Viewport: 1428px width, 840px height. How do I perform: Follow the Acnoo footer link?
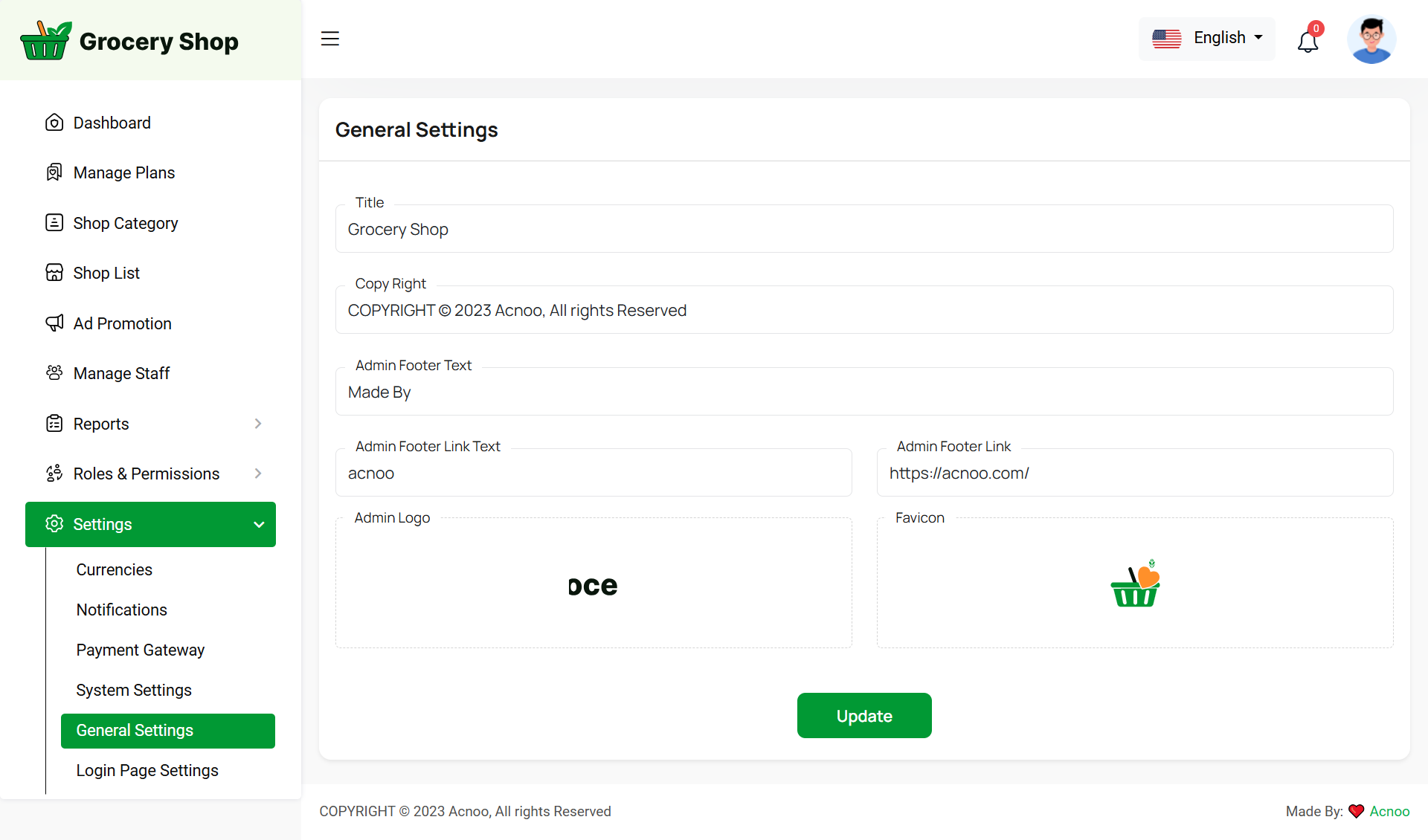pos(1389,811)
